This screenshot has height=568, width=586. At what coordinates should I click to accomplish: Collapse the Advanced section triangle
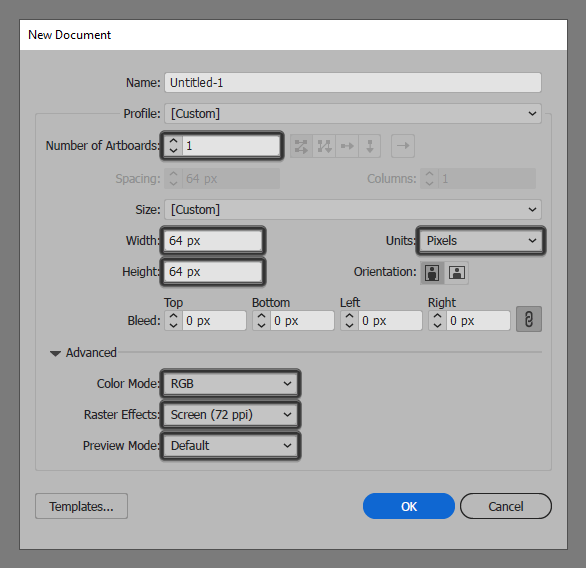[x=55, y=354]
